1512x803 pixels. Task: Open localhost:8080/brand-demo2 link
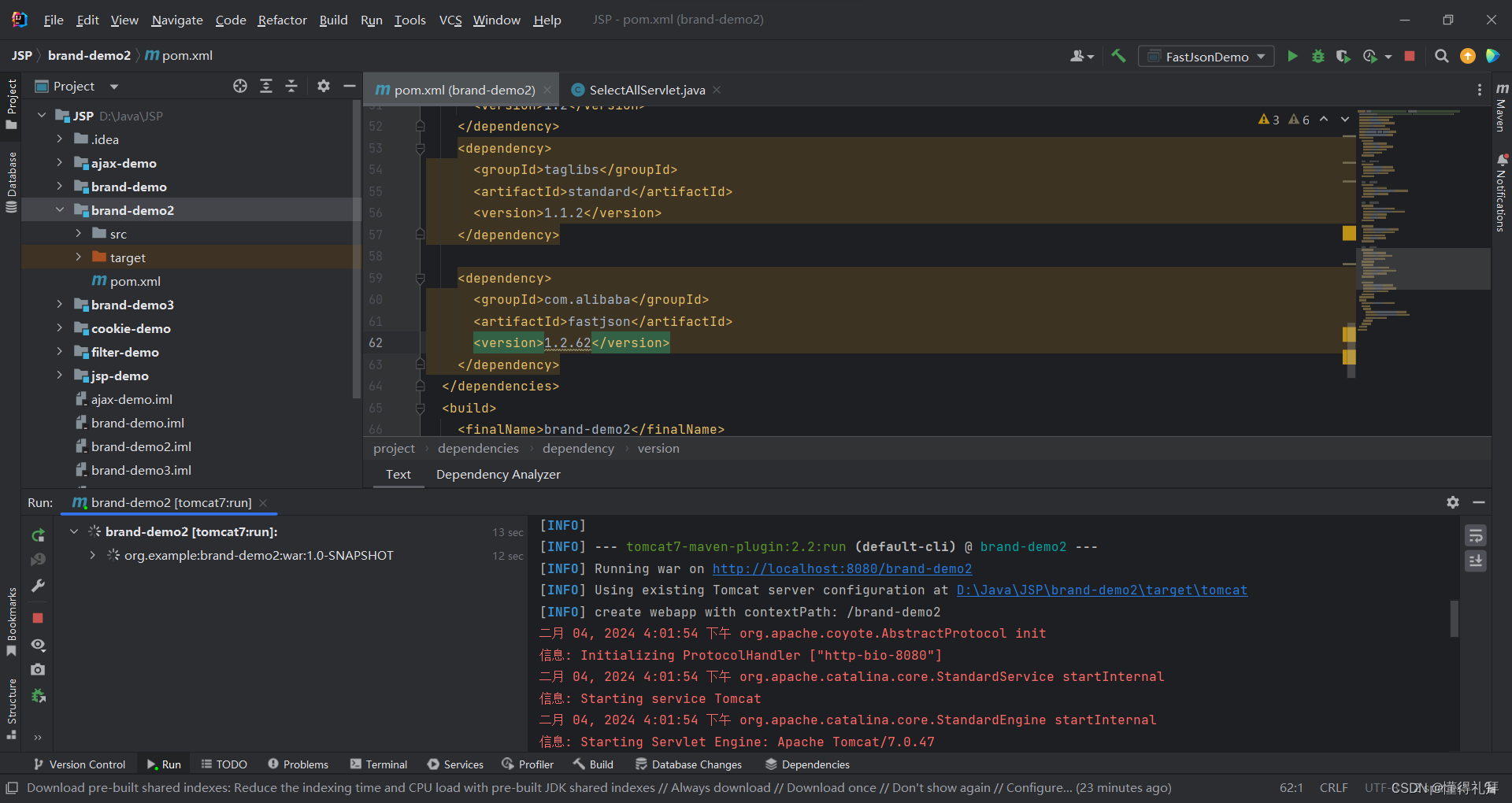tap(842, 568)
